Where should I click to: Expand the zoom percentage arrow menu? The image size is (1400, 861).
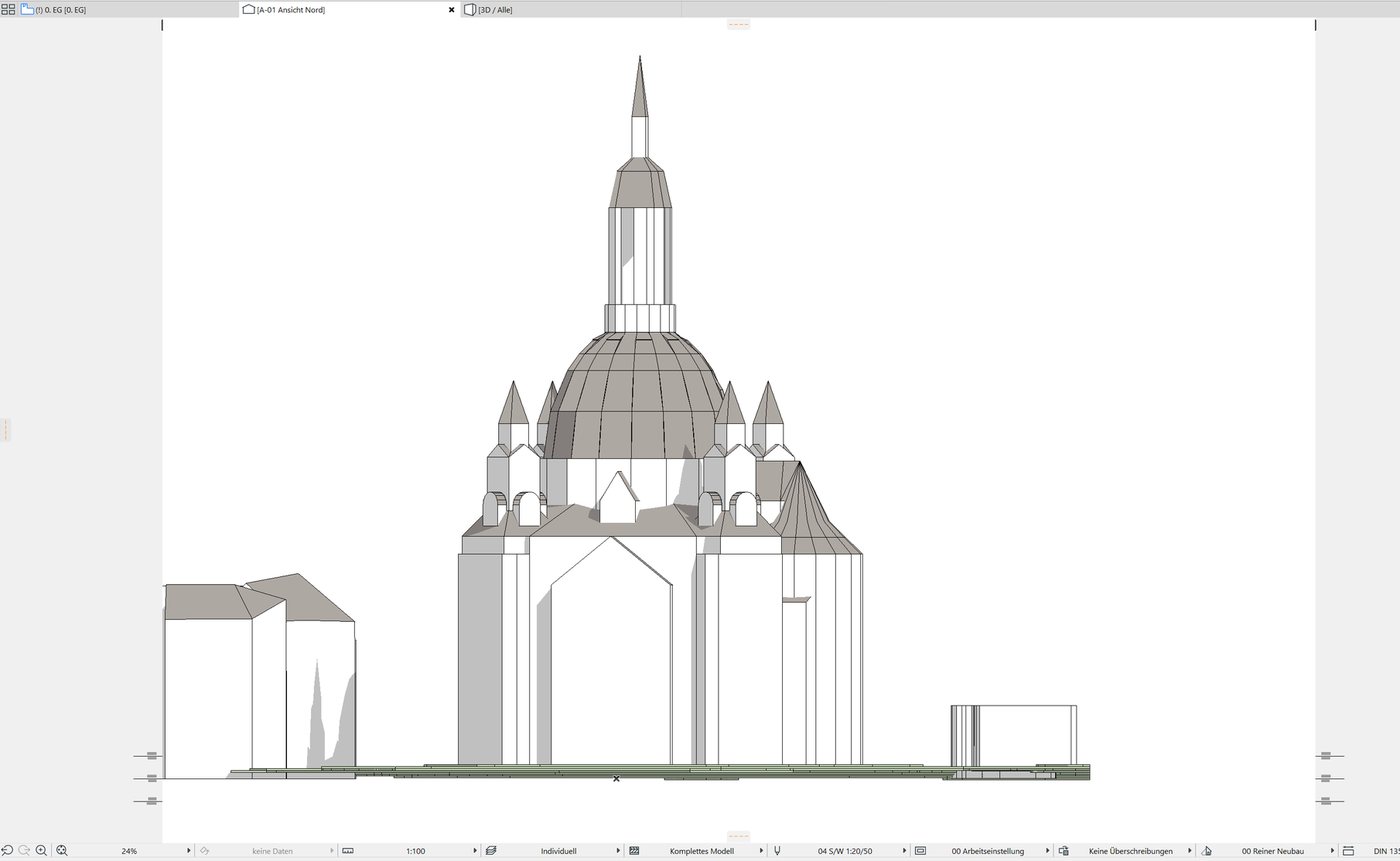pos(188,851)
